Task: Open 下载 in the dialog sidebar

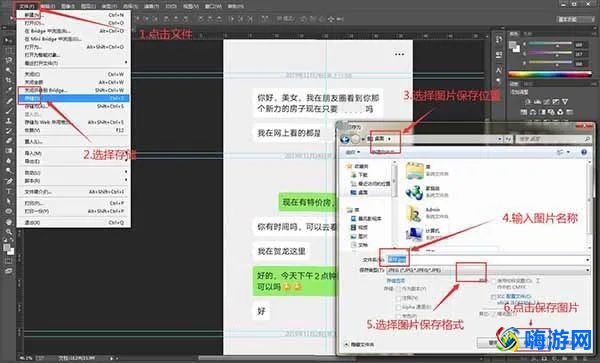Action: [x=359, y=175]
